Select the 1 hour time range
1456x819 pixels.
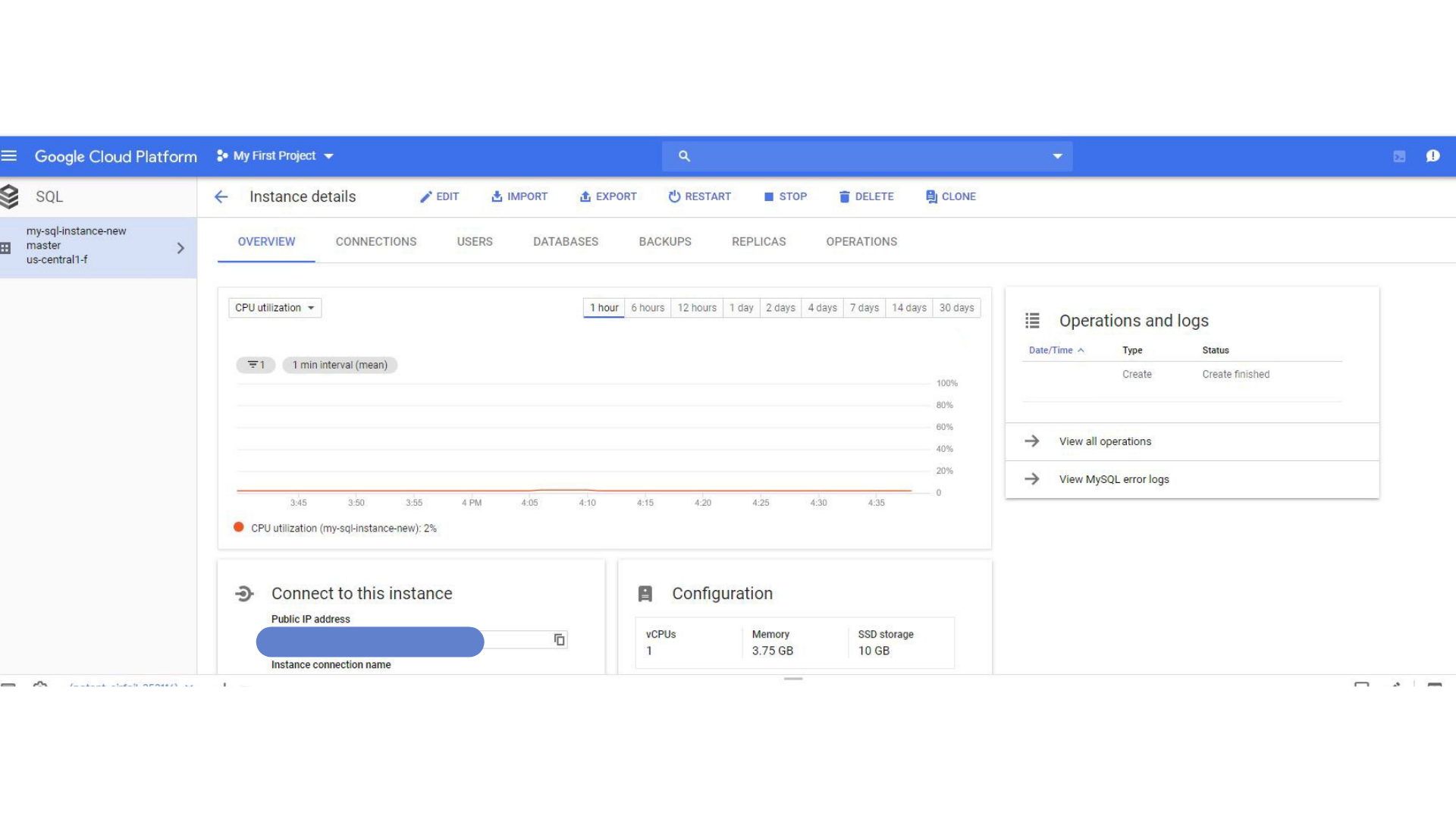click(x=604, y=307)
